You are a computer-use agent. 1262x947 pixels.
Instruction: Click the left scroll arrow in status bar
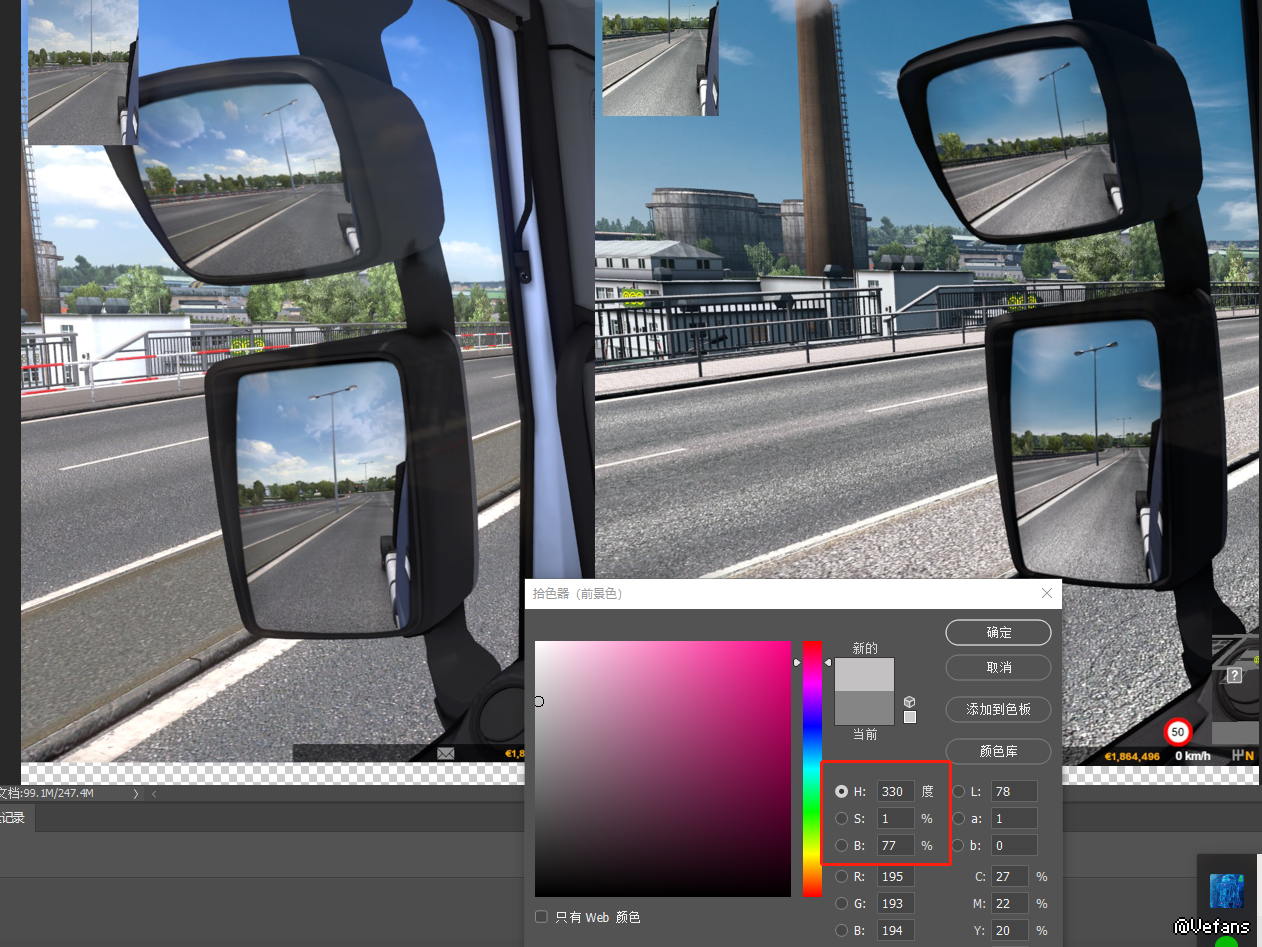pyautogui.click(x=154, y=793)
